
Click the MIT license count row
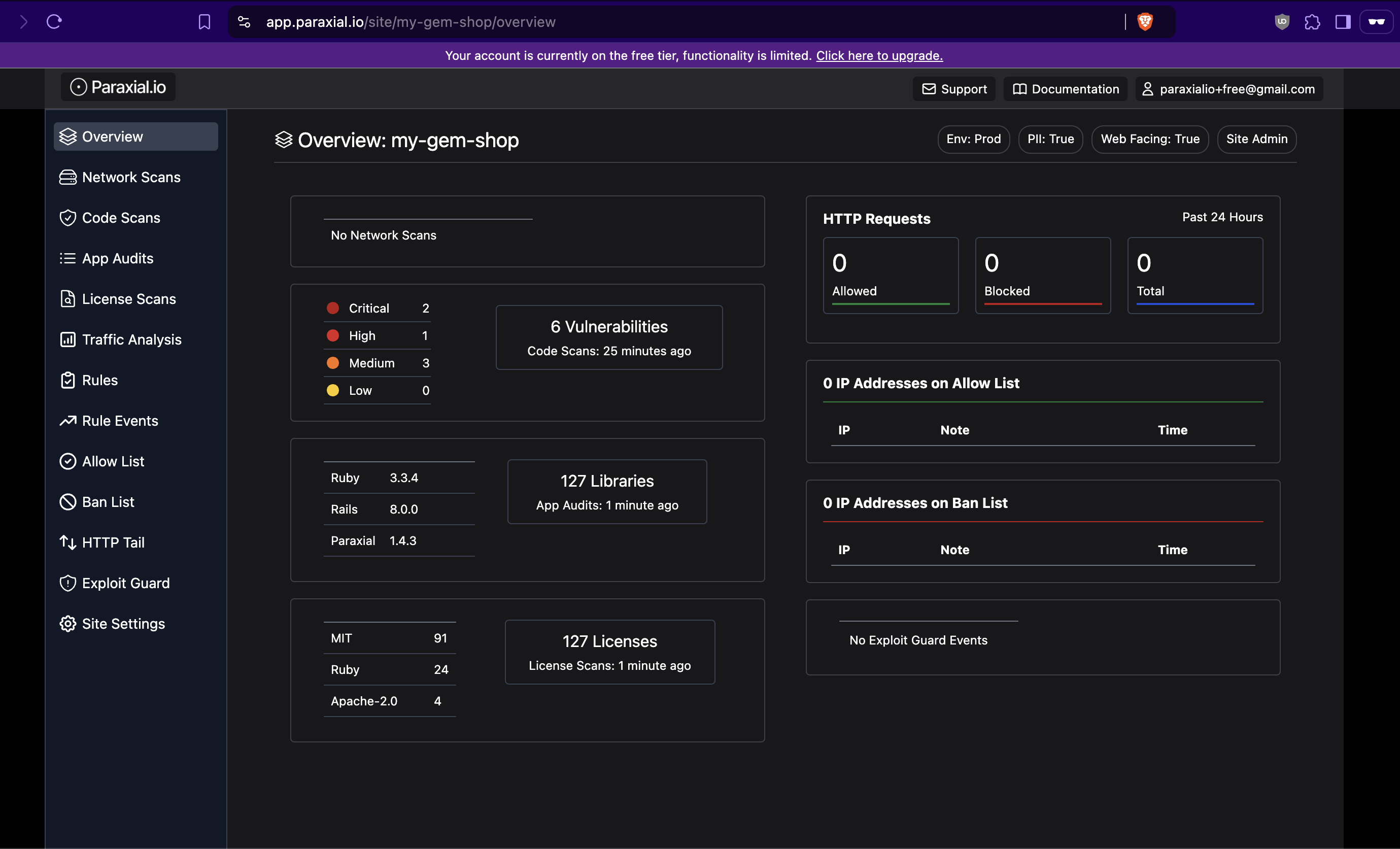click(x=390, y=638)
